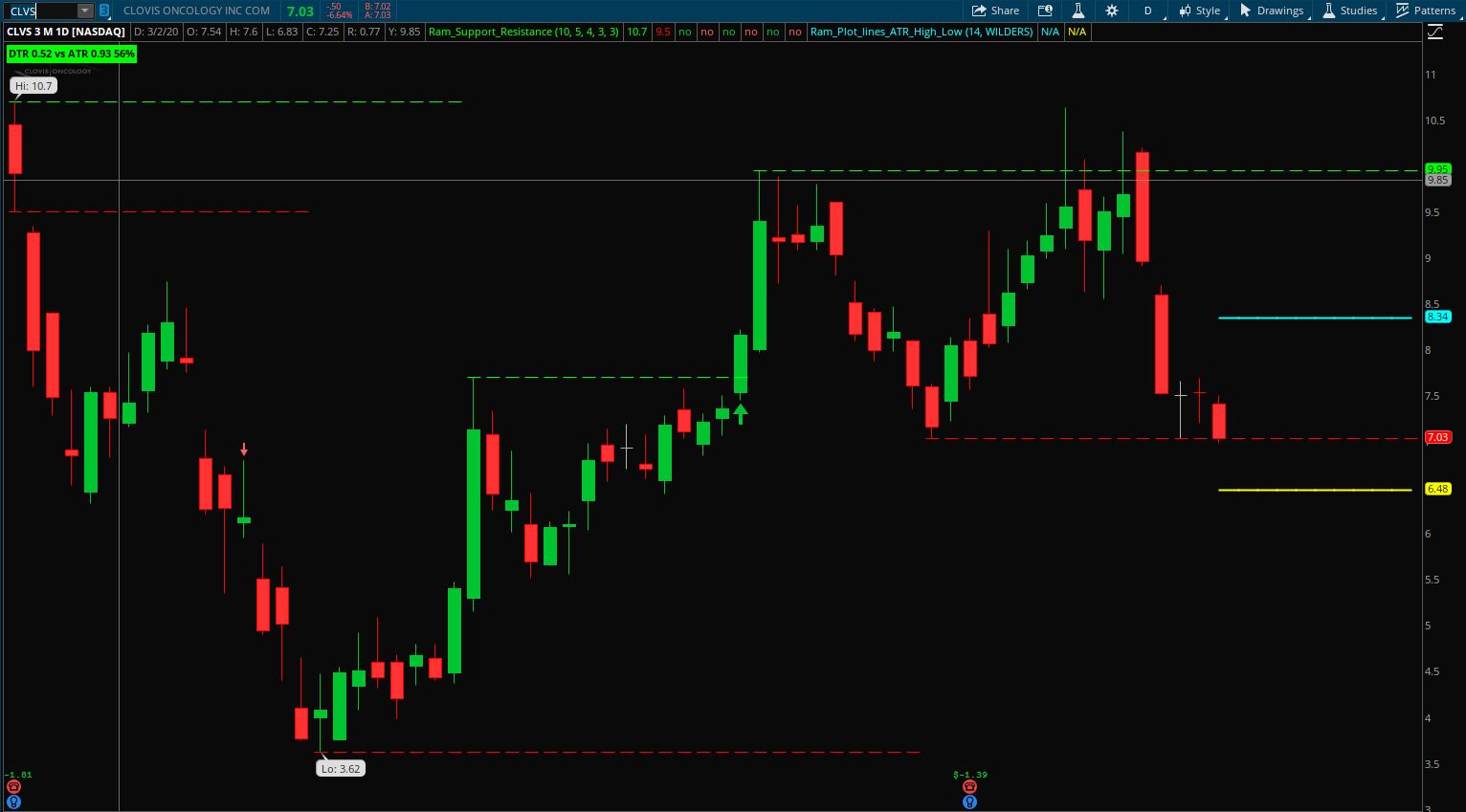Click the green up arrow signal on chart

pos(740,414)
